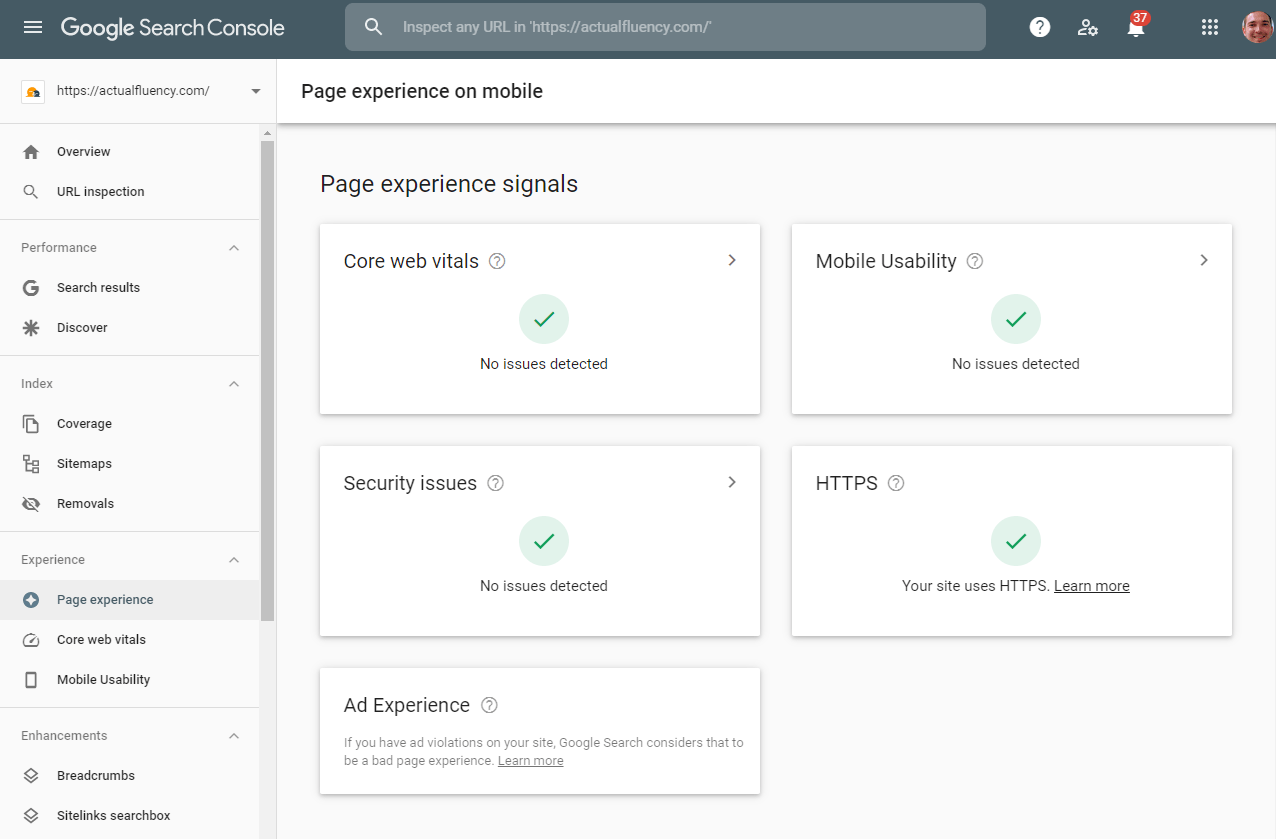This screenshot has height=839, width=1276.
Task: Show help tooltip for Core web vitals
Action: pos(497,261)
